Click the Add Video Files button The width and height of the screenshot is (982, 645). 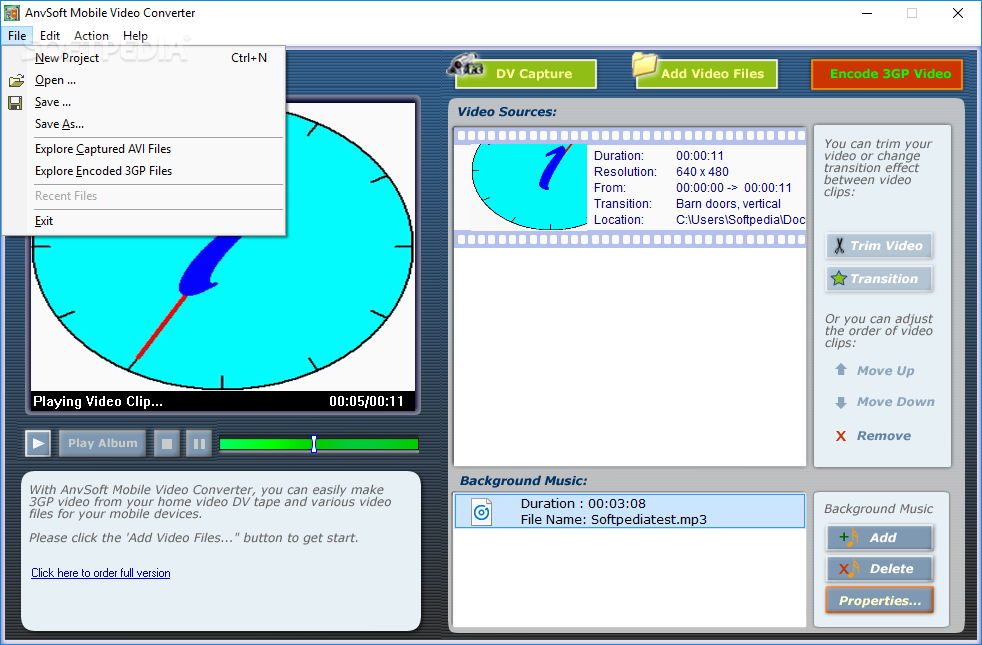click(707, 74)
